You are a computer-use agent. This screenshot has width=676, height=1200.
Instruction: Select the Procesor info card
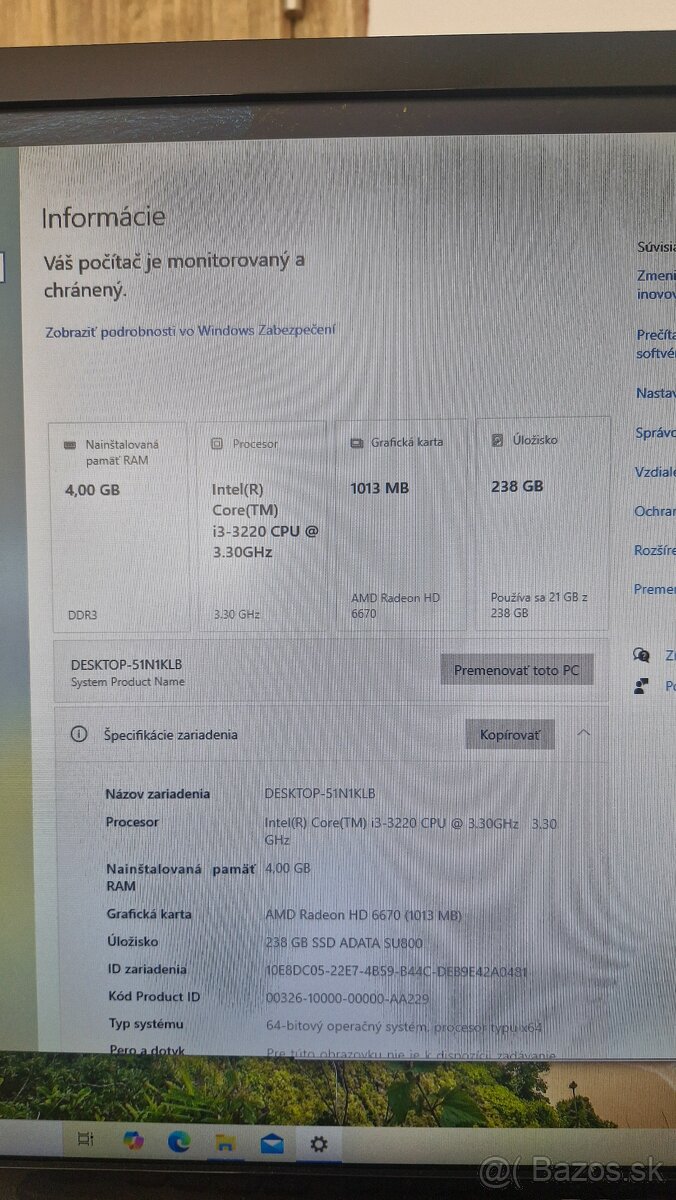pyautogui.click(x=260, y=528)
